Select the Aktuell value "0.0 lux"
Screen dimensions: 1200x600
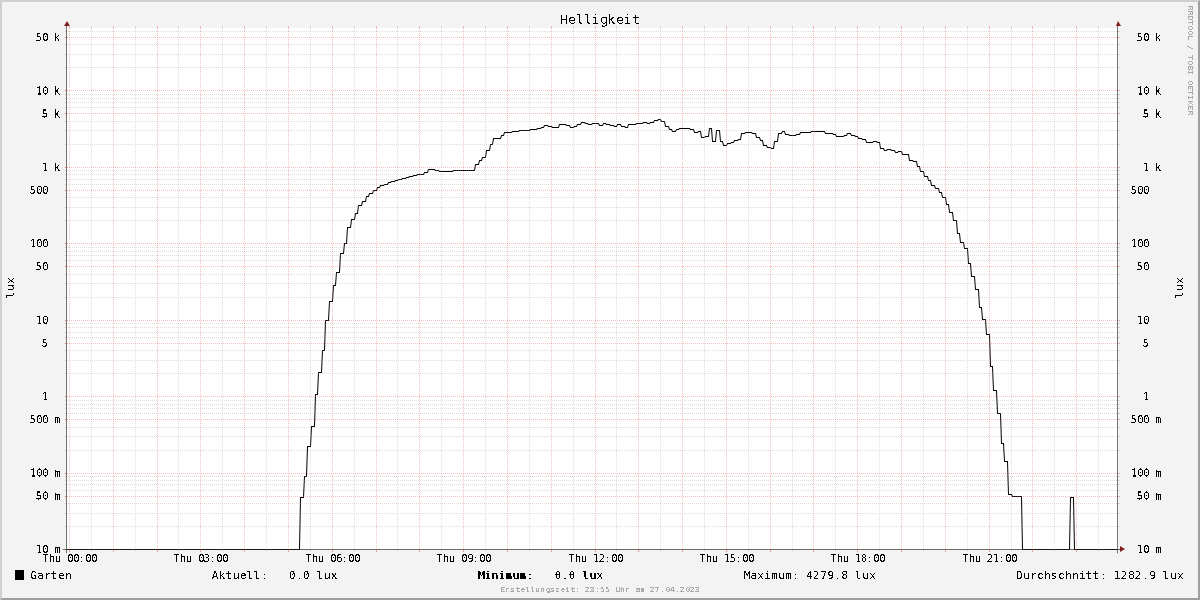[x=313, y=575]
